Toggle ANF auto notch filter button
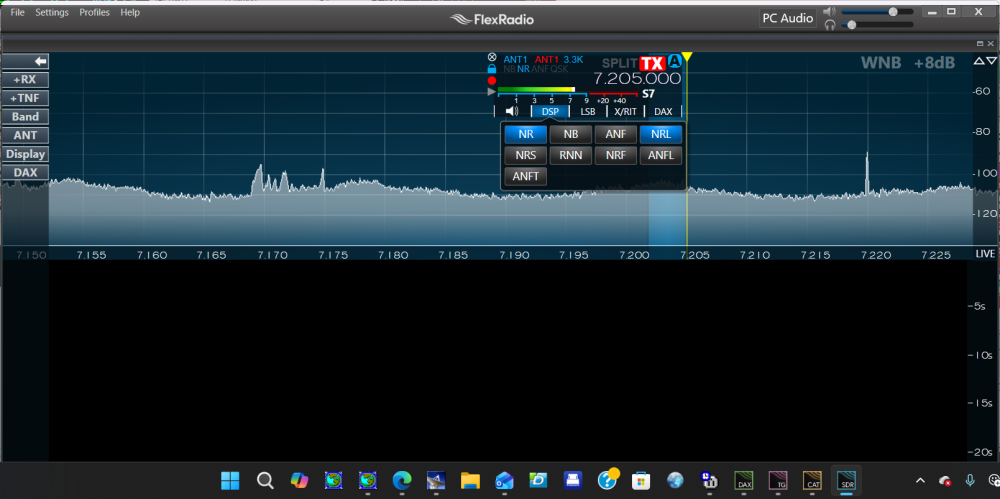The width and height of the screenshot is (1000, 499). tap(615, 135)
